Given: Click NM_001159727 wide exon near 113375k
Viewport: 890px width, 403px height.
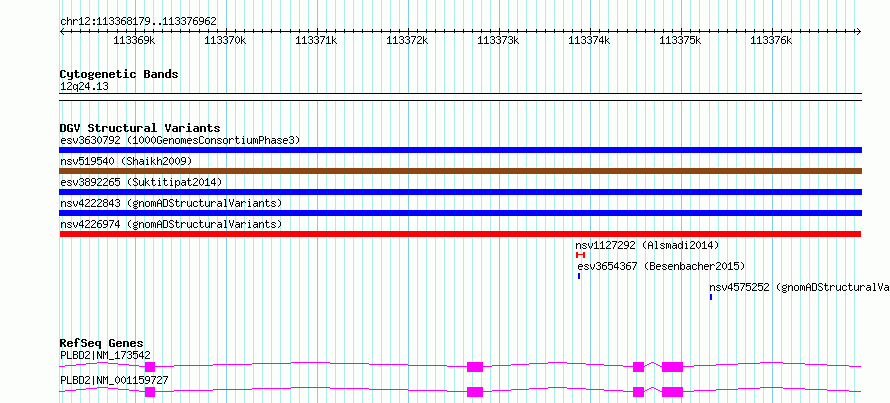Looking at the screenshot, I should 673,391.
